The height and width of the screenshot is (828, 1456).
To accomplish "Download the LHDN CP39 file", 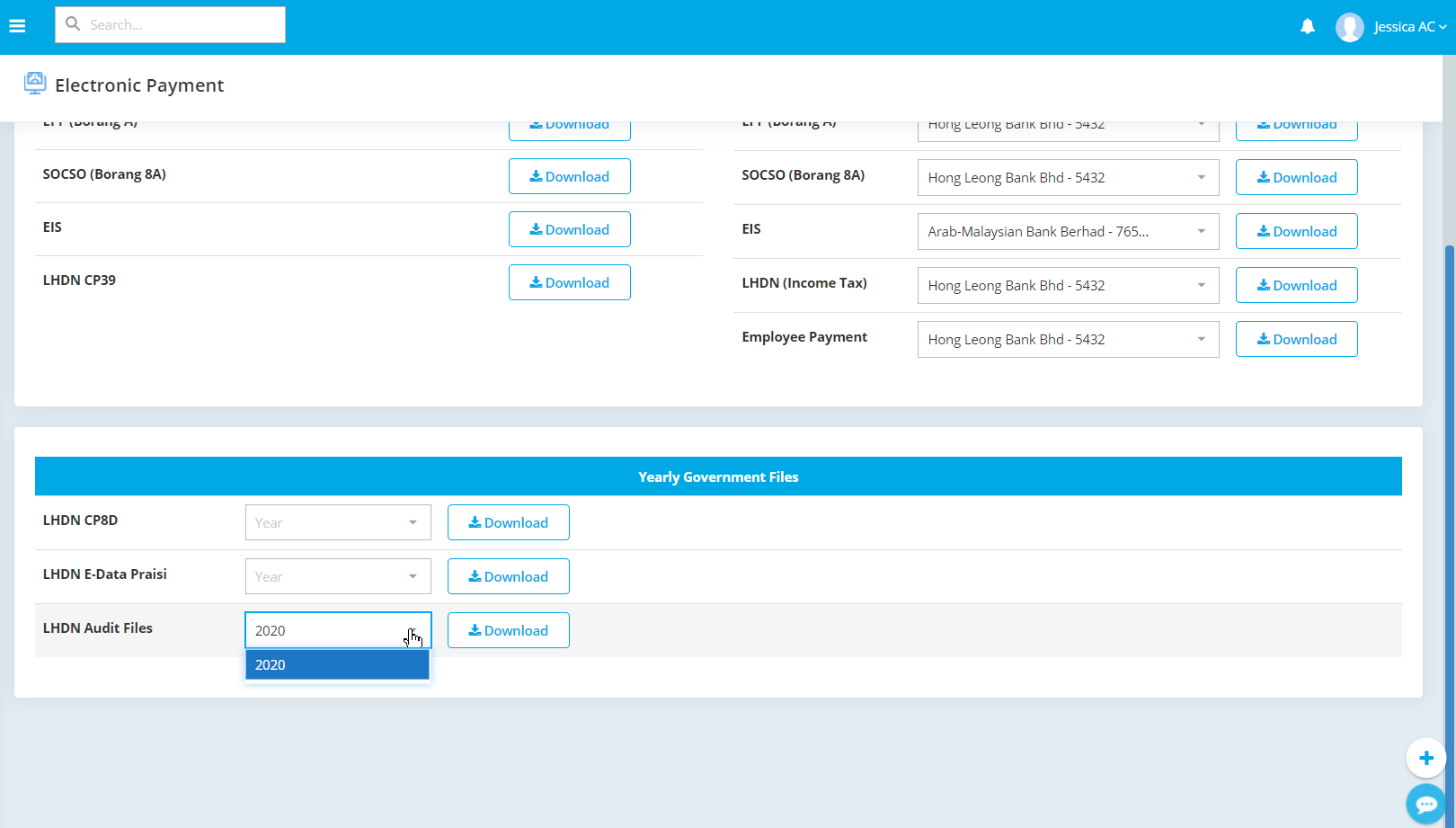I will pyautogui.click(x=569, y=282).
